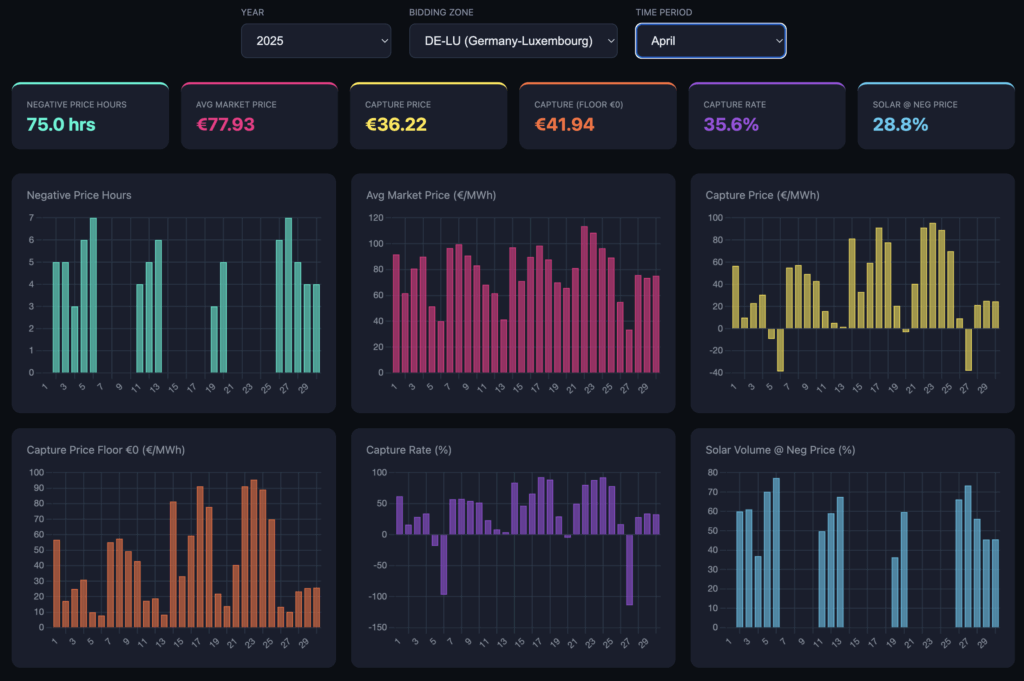Click the 'Negative Price Hours' chart title
The width and height of the screenshot is (1024, 681).
point(79,195)
